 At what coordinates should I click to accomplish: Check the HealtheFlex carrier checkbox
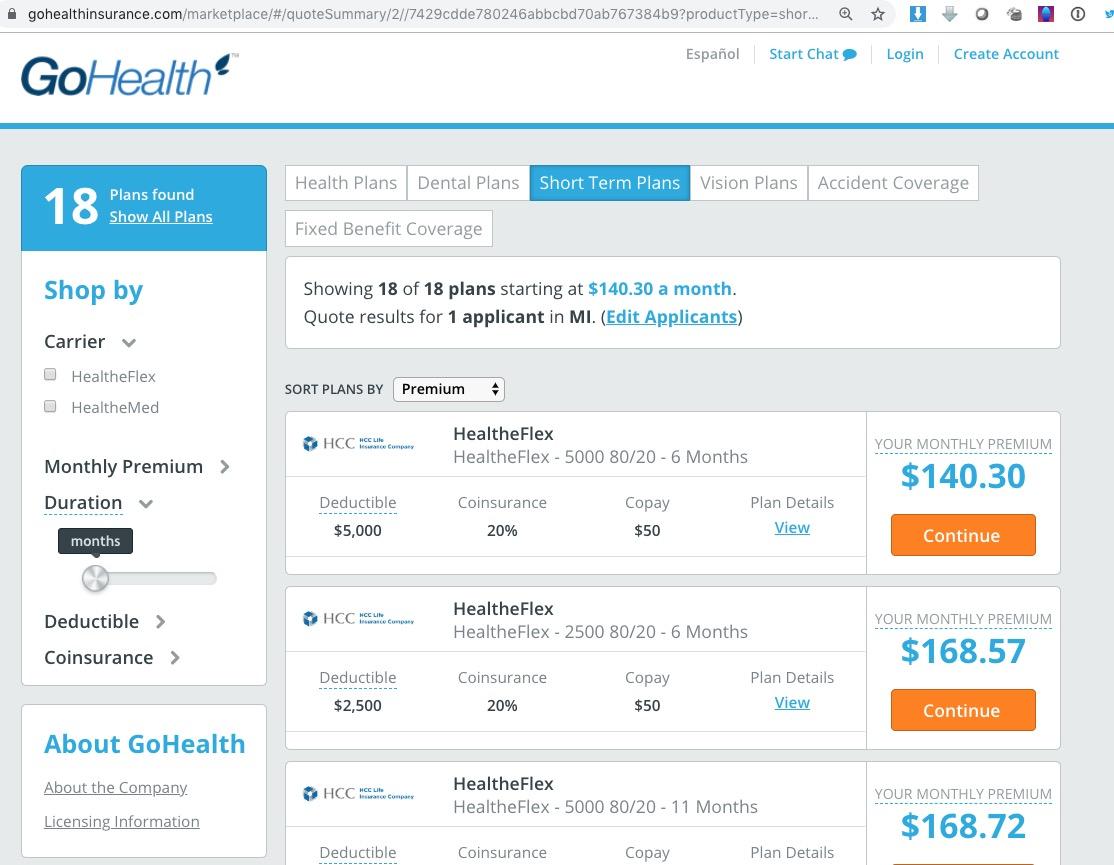50,375
